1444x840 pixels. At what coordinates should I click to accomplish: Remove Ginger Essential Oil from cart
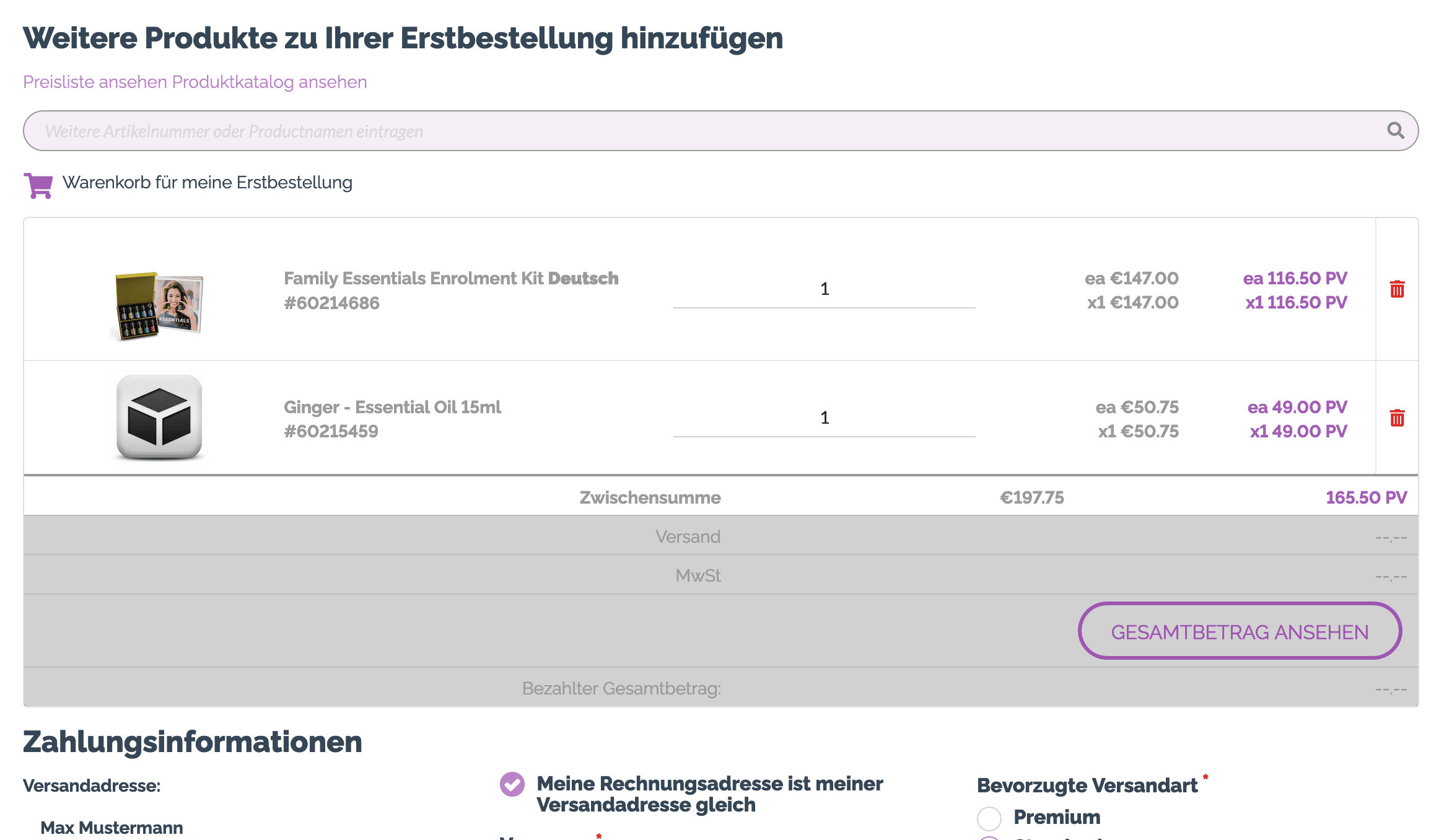(1397, 418)
